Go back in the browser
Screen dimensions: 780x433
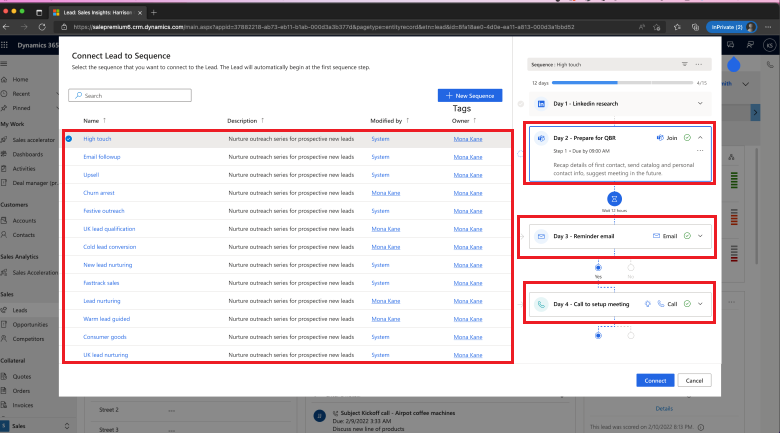6,27
